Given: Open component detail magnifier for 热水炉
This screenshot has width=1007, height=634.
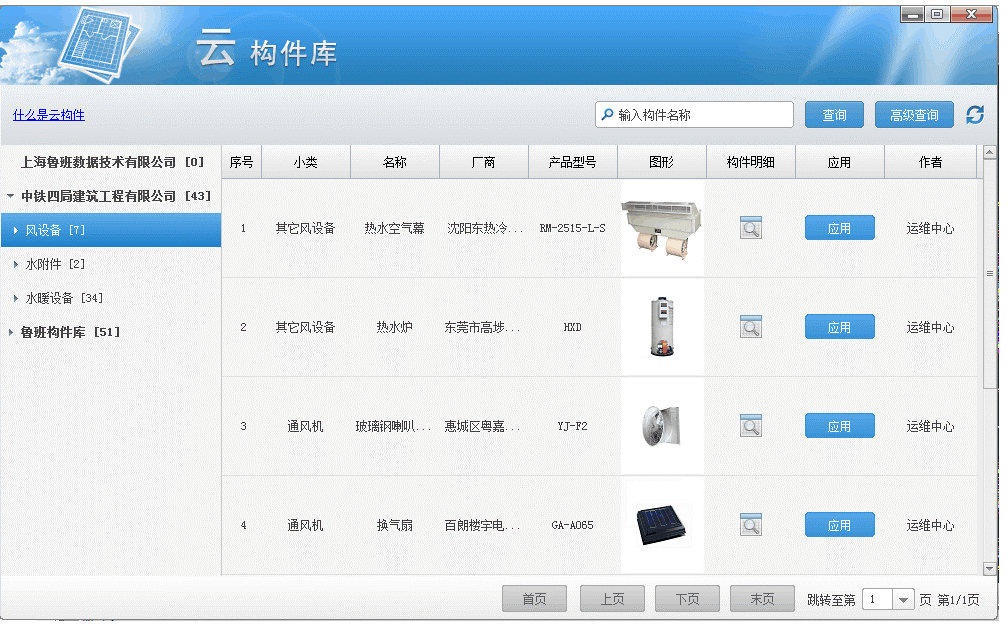Looking at the screenshot, I should pyautogui.click(x=750, y=327).
